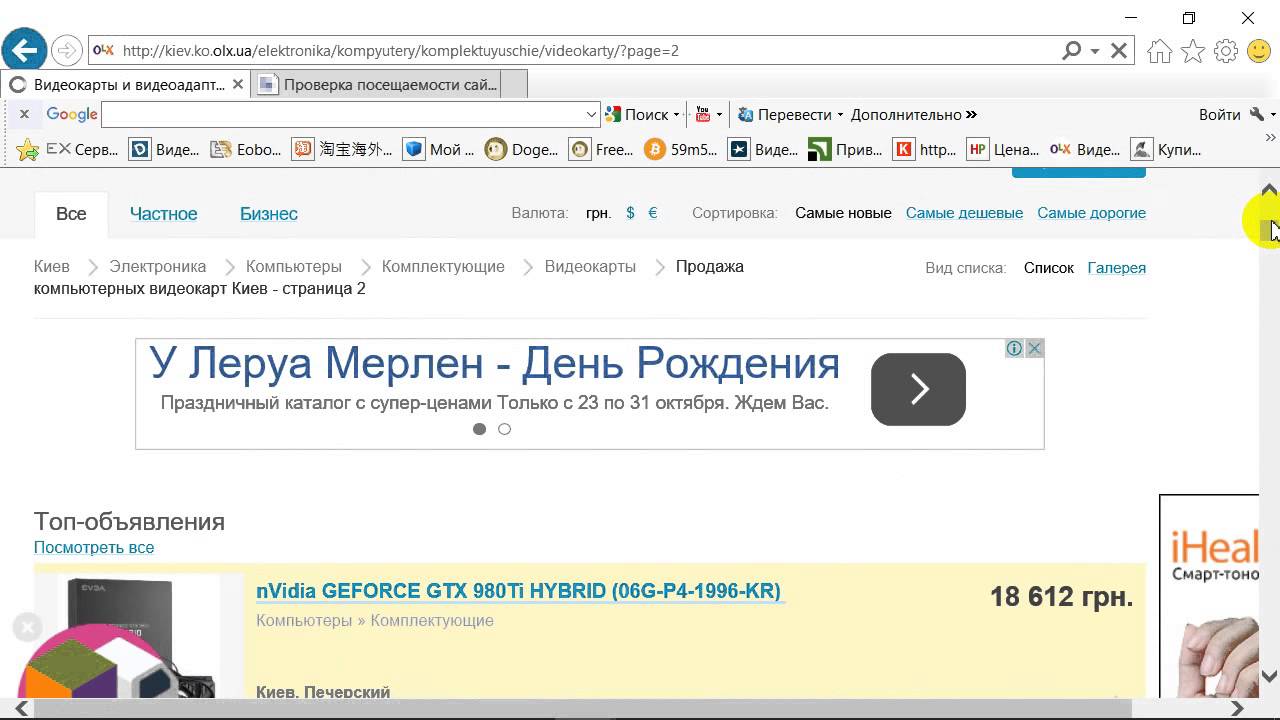Viewport: 1280px width, 720px height.
Task: Switch currency to dollars
Action: [x=630, y=213]
